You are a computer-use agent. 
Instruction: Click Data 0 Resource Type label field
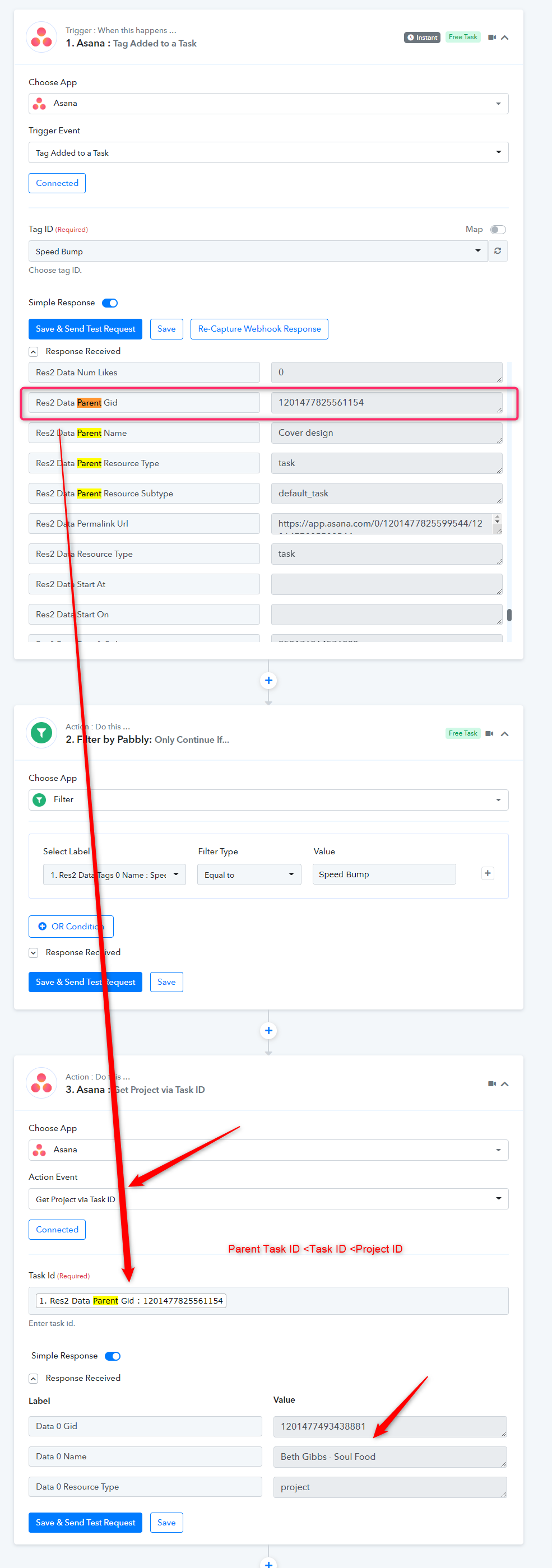[x=146, y=1487]
